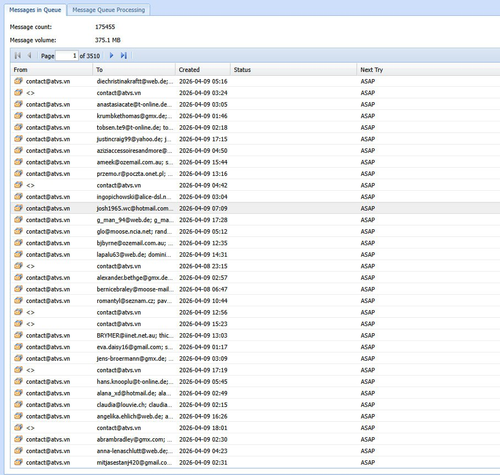Click envelope icon for eva.daisy16@gmail.com row
The height and width of the screenshot is (475, 500).
(18, 347)
